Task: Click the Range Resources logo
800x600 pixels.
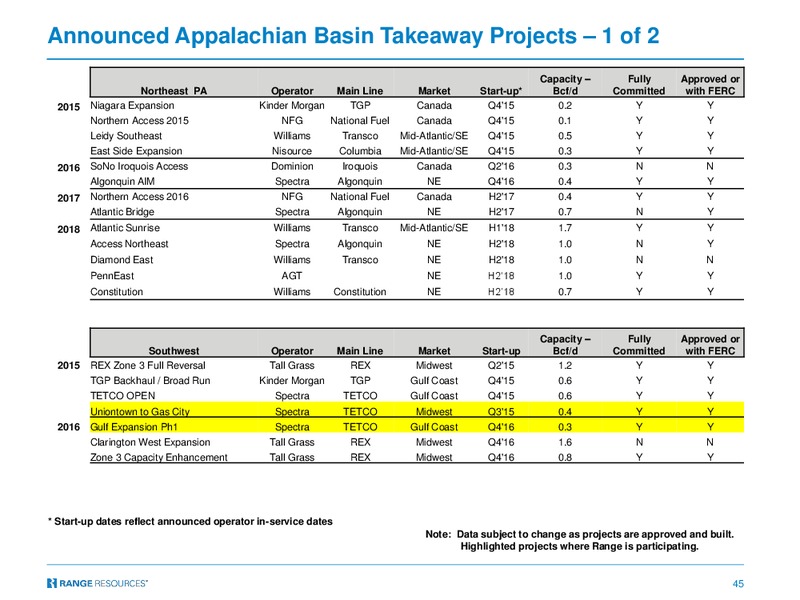Action: click(x=97, y=583)
